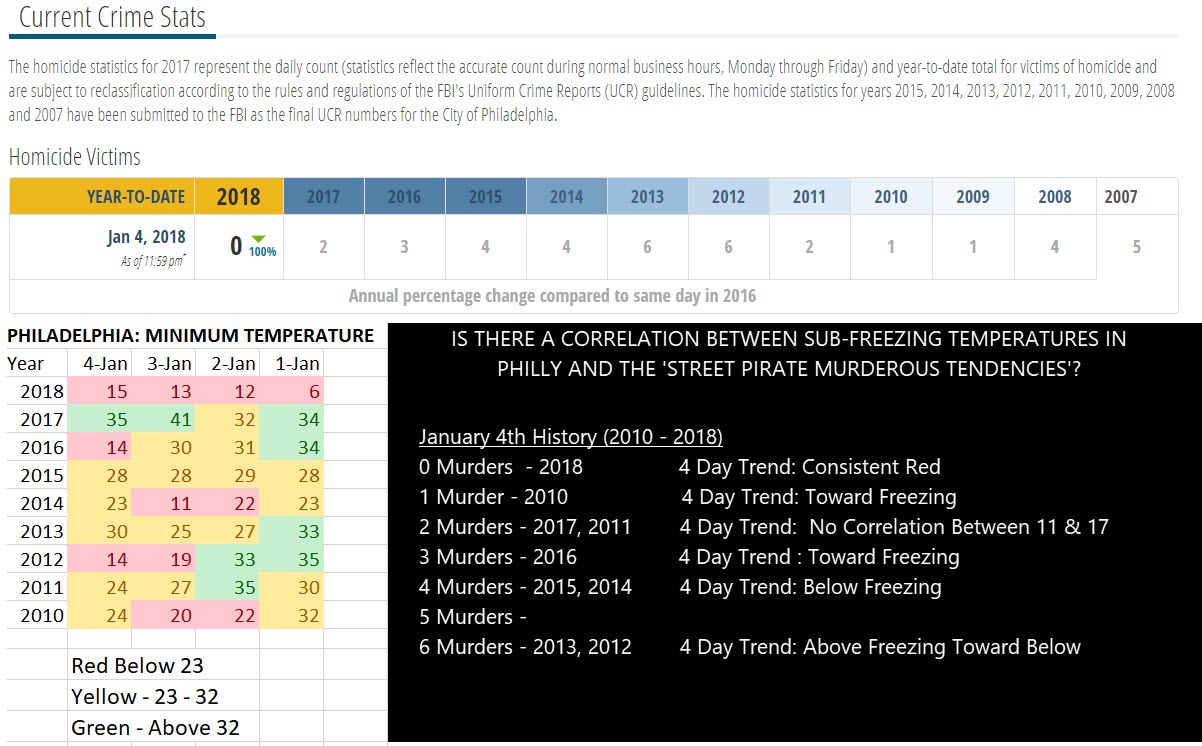Click the homicide count 2 under 2017
This screenshot has width=1202, height=746.
323,246
